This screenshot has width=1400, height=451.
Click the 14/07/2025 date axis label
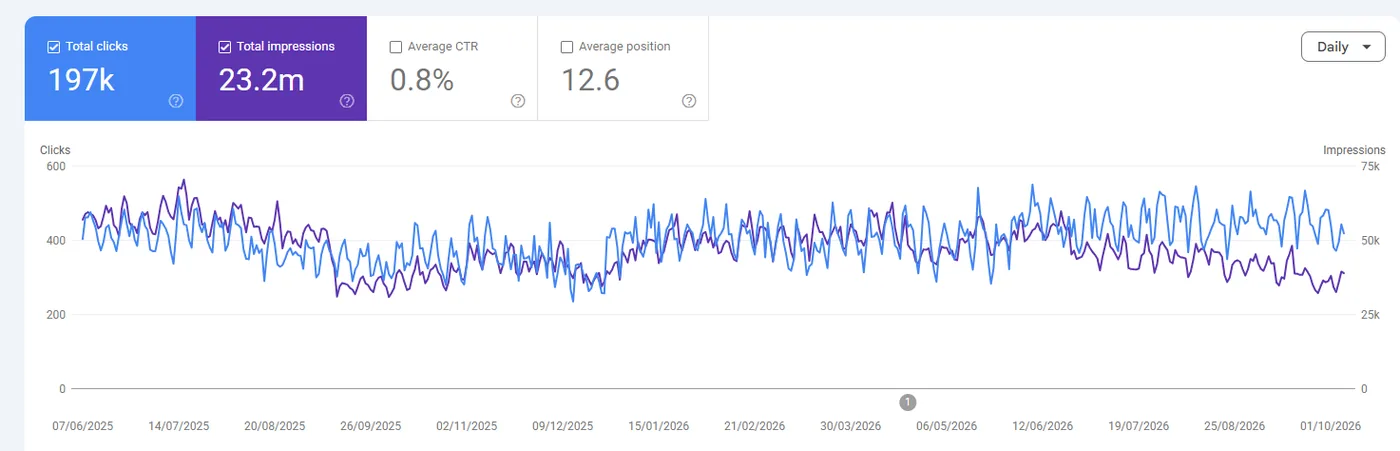click(x=179, y=426)
